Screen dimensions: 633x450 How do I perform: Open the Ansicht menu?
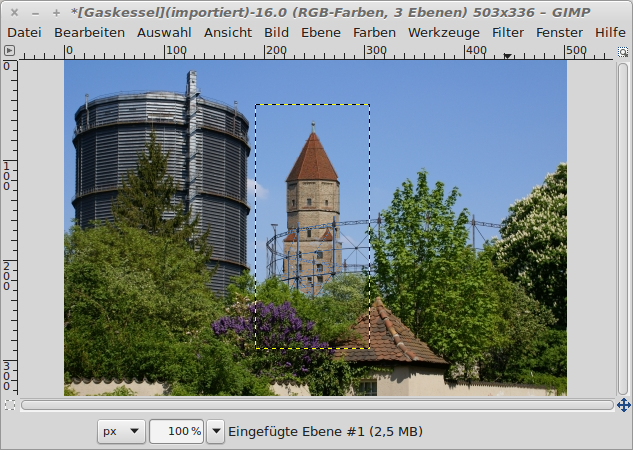(x=228, y=32)
